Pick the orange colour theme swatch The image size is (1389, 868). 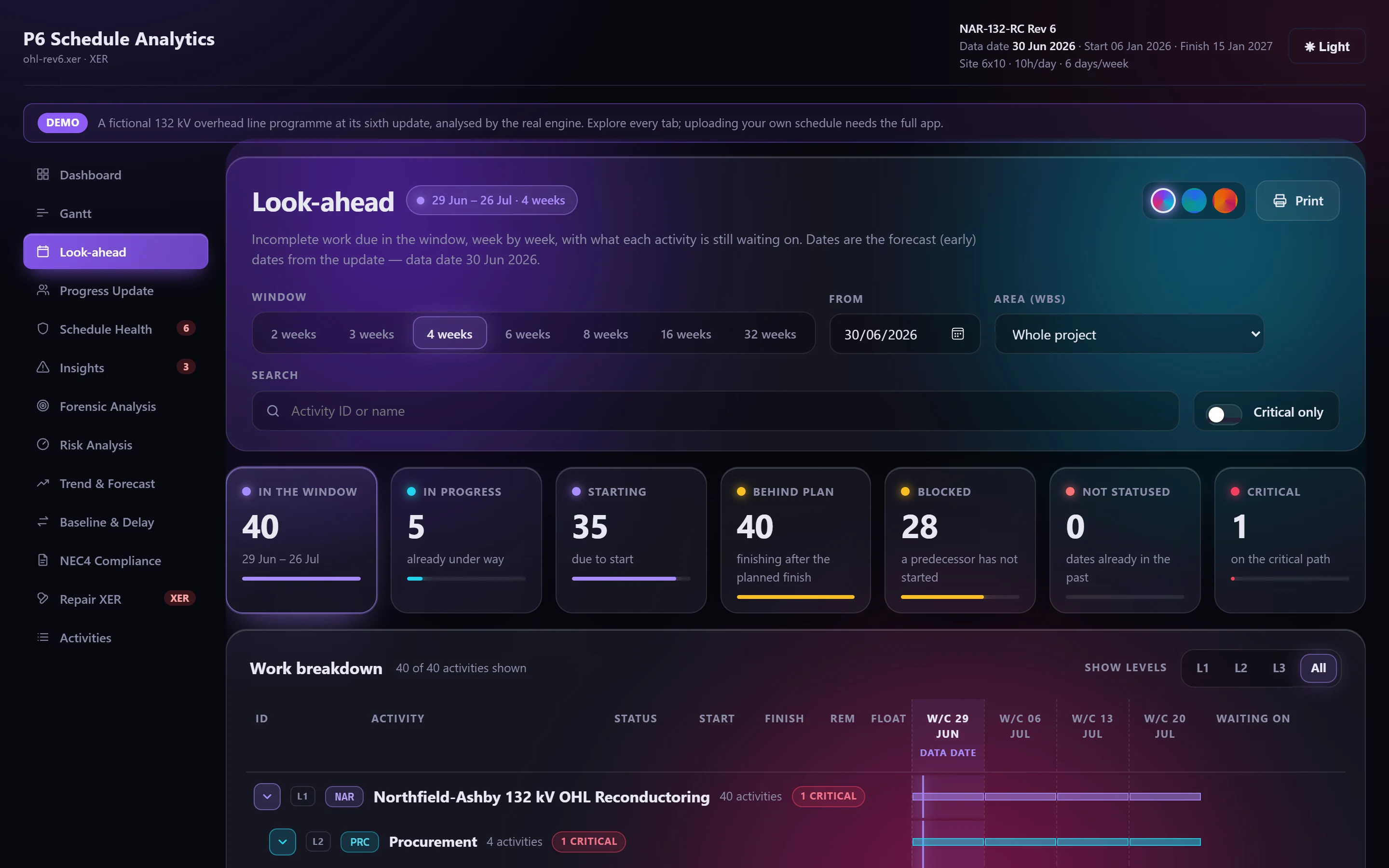point(1225,200)
